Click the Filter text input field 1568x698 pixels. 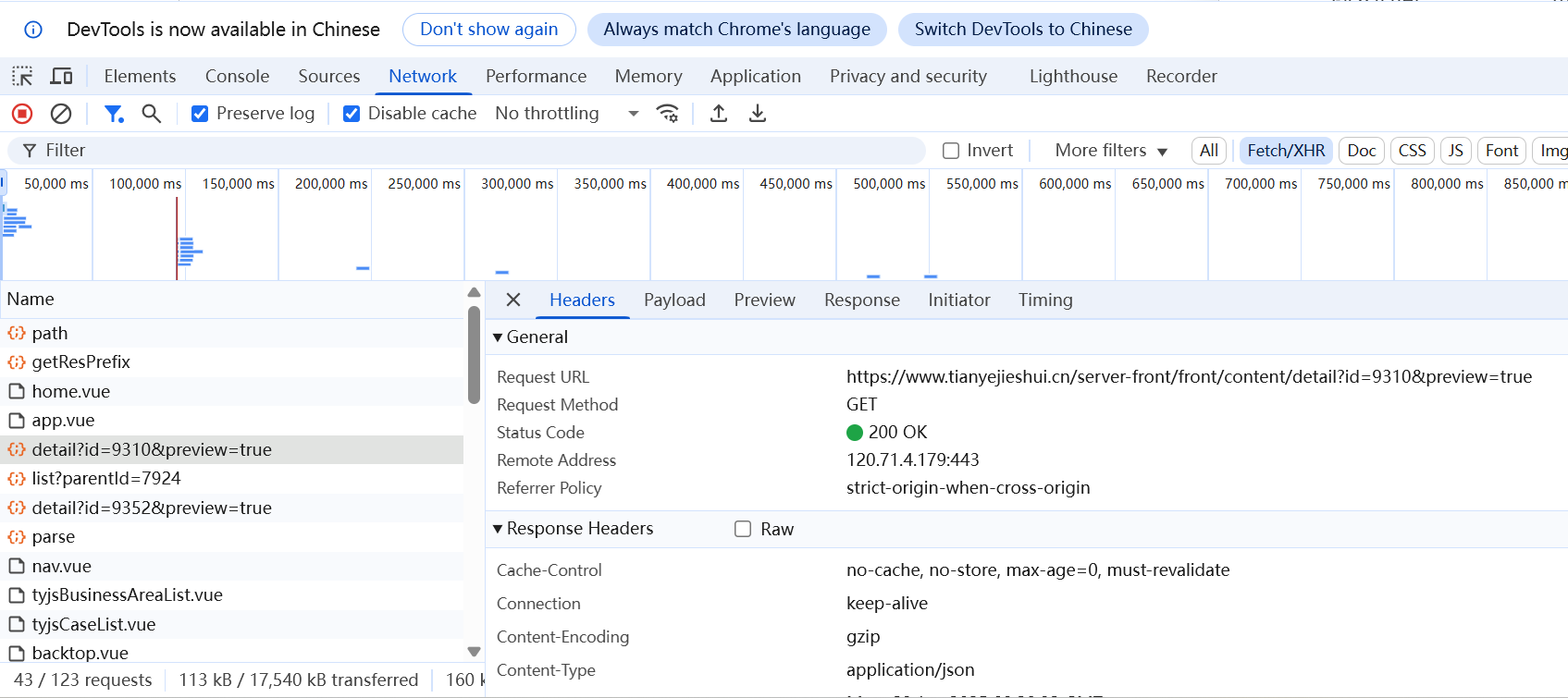(481, 151)
